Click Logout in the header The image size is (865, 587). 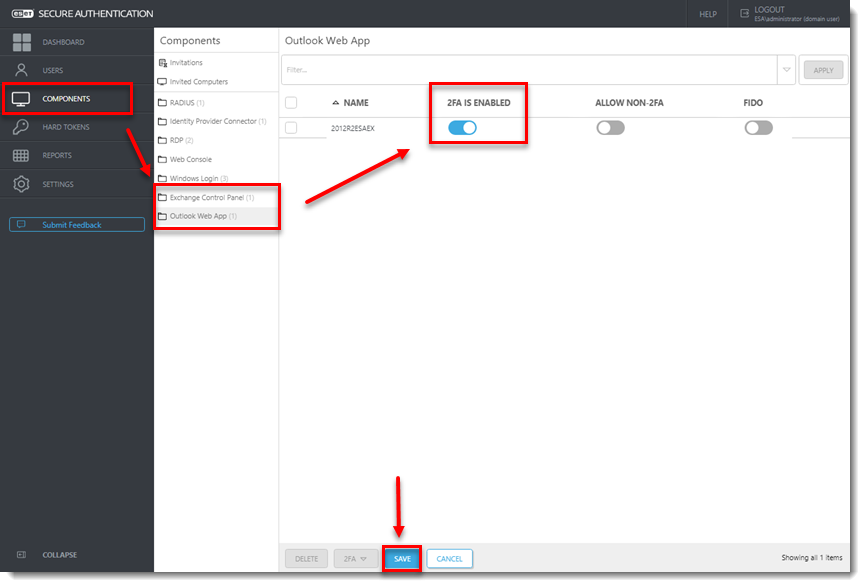tap(769, 10)
